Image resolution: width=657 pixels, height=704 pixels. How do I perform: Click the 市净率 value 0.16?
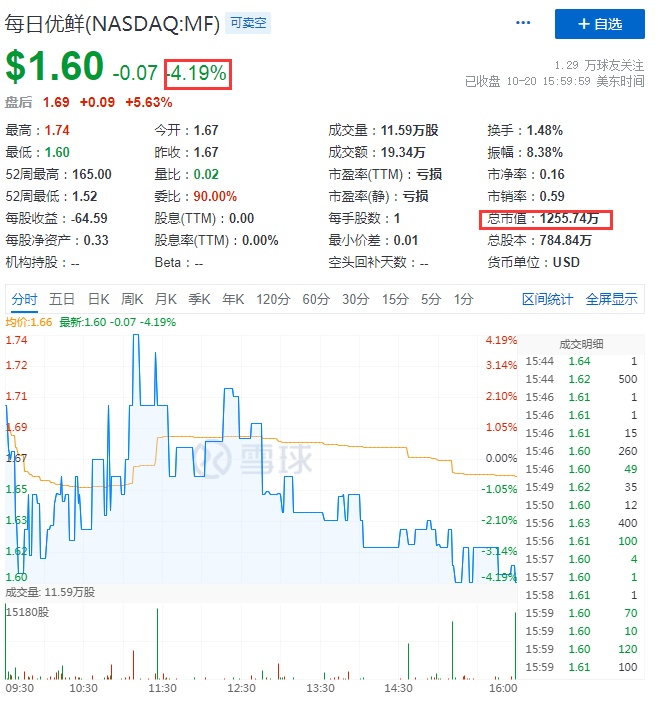[552, 174]
